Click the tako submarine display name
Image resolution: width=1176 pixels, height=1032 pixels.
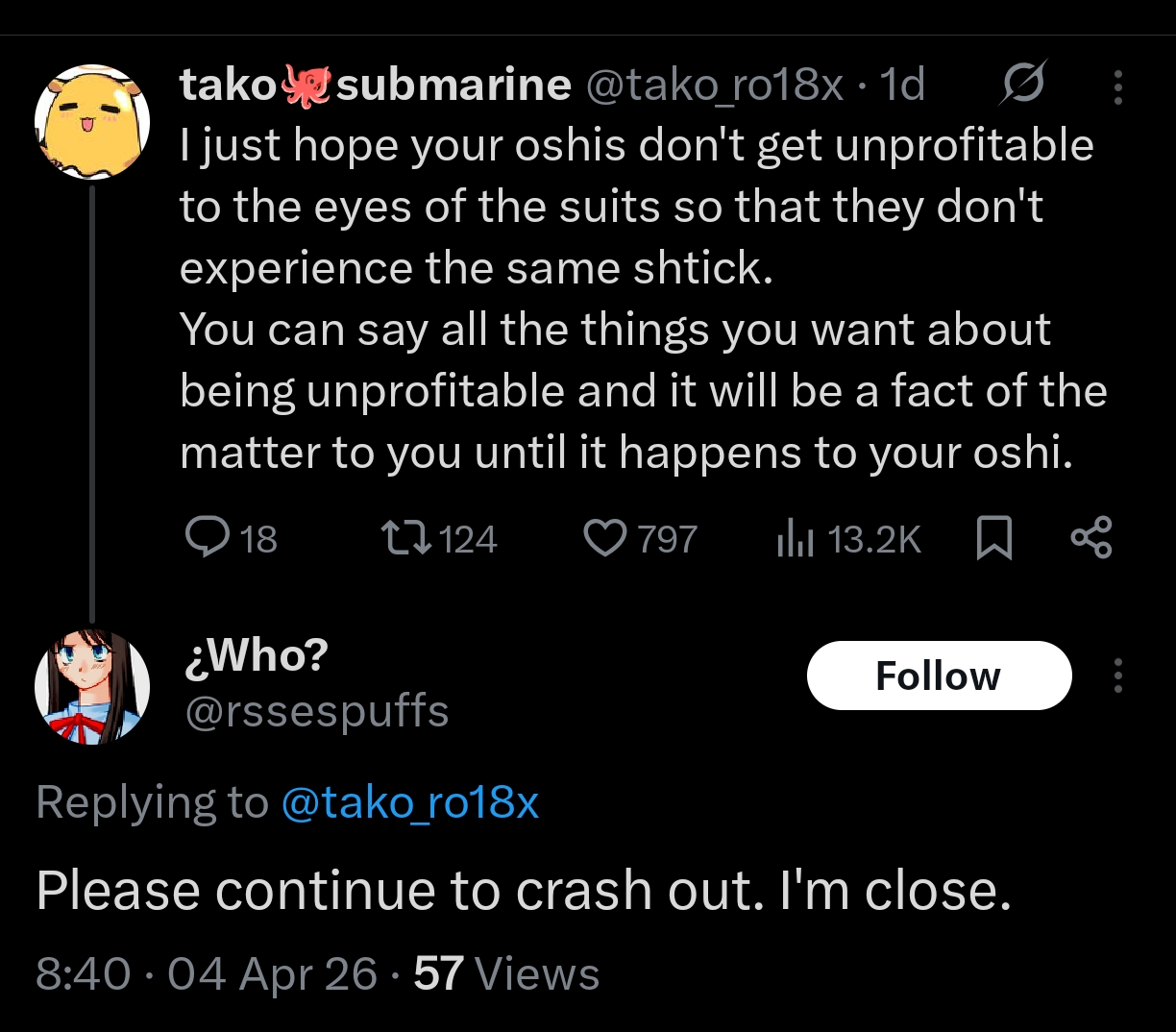(375, 86)
